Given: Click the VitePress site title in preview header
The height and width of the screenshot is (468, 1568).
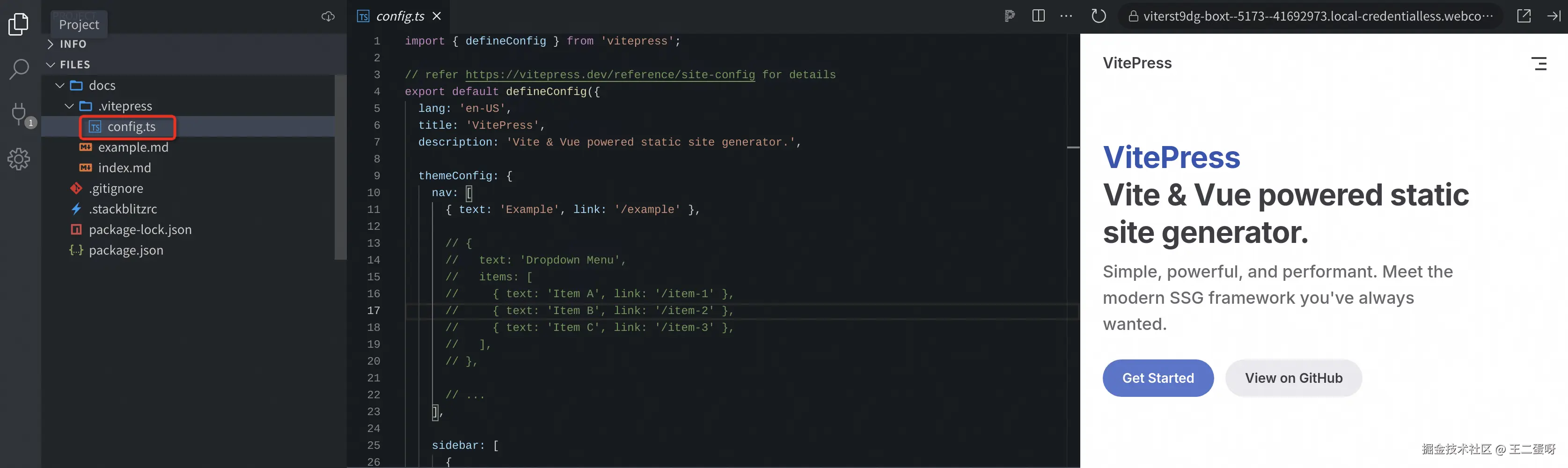Looking at the screenshot, I should tap(1137, 63).
